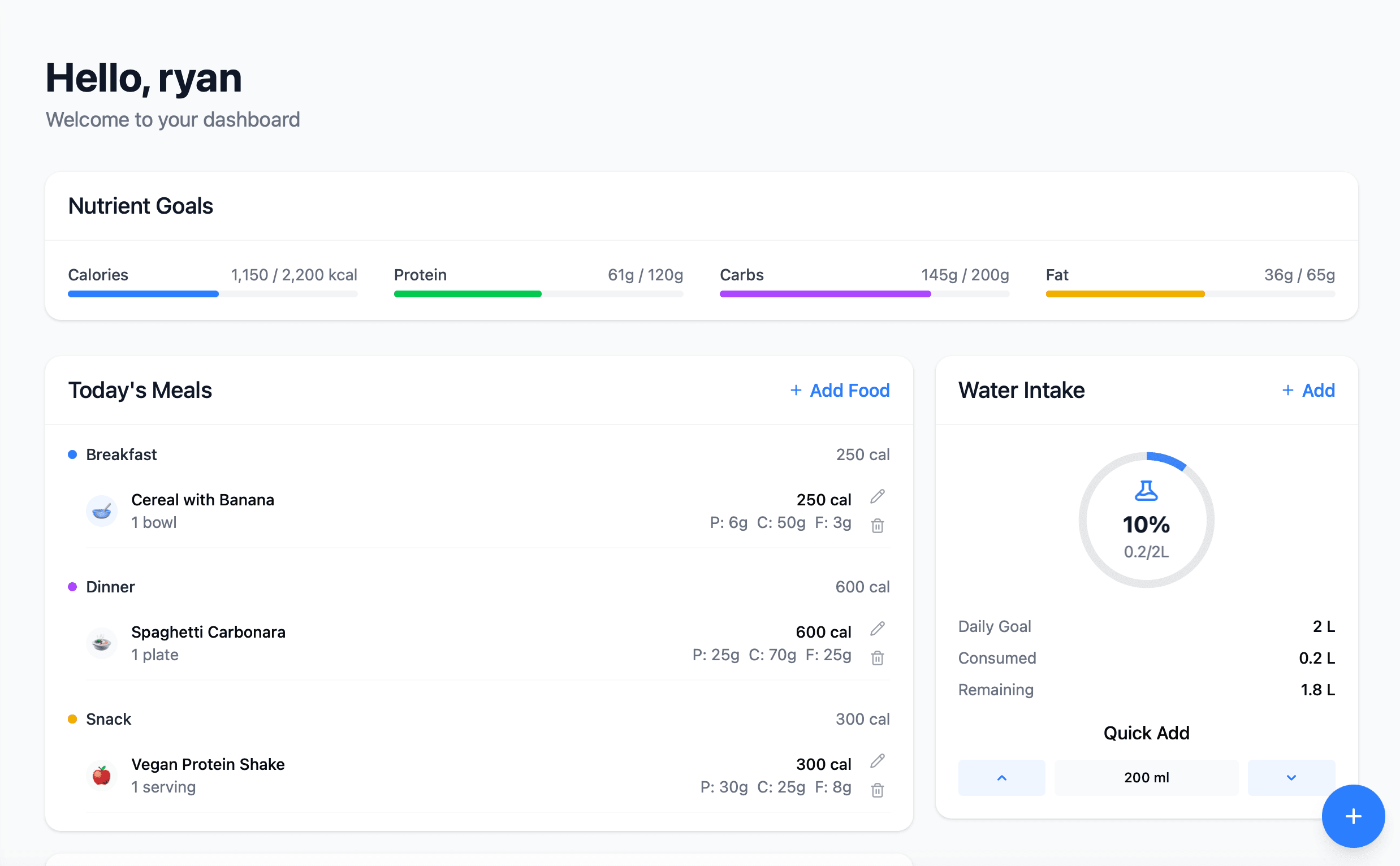Image resolution: width=1400 pixels, height=866 pixels.
Task: Delete the Cereal with Banana meal
Action: coord(877,525)
